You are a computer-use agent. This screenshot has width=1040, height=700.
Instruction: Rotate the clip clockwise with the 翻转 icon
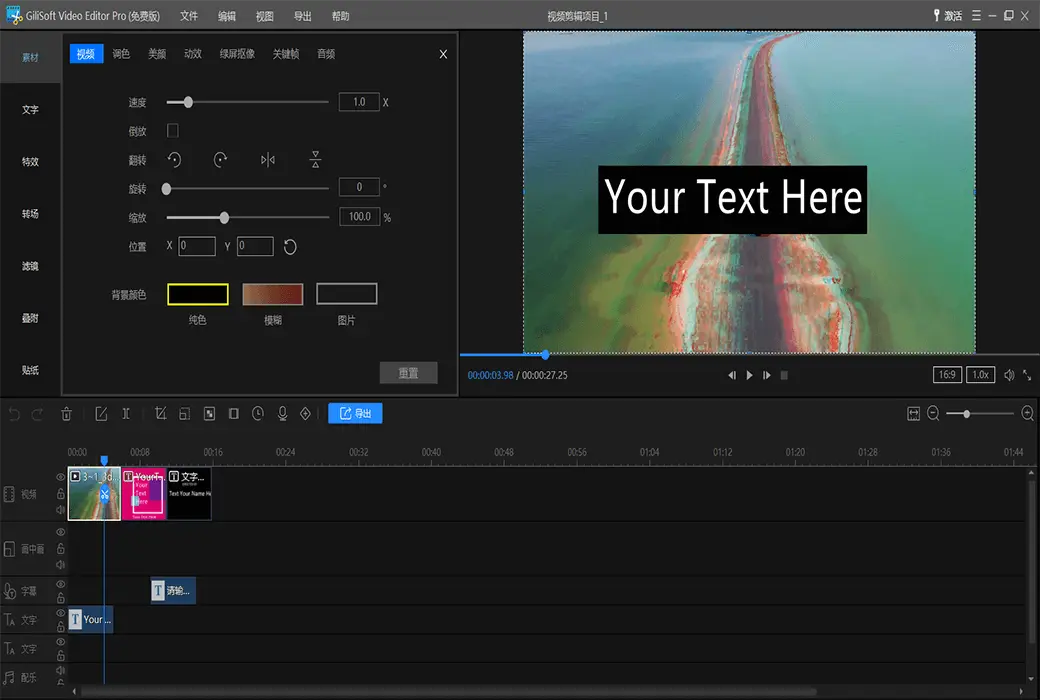pos(220,160)
